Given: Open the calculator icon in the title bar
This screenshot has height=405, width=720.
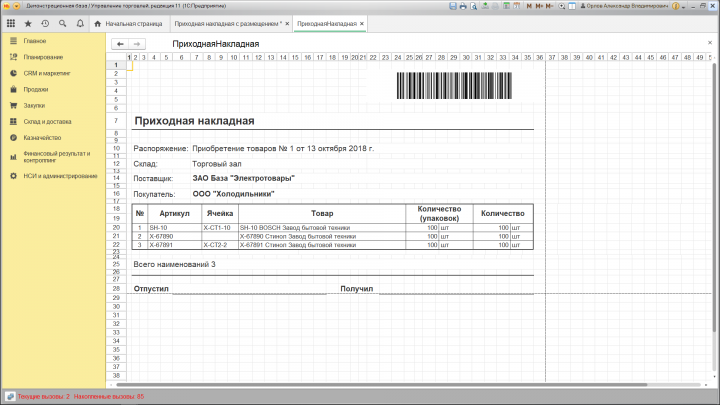Looking at the screenshot, I should (506, 6).
